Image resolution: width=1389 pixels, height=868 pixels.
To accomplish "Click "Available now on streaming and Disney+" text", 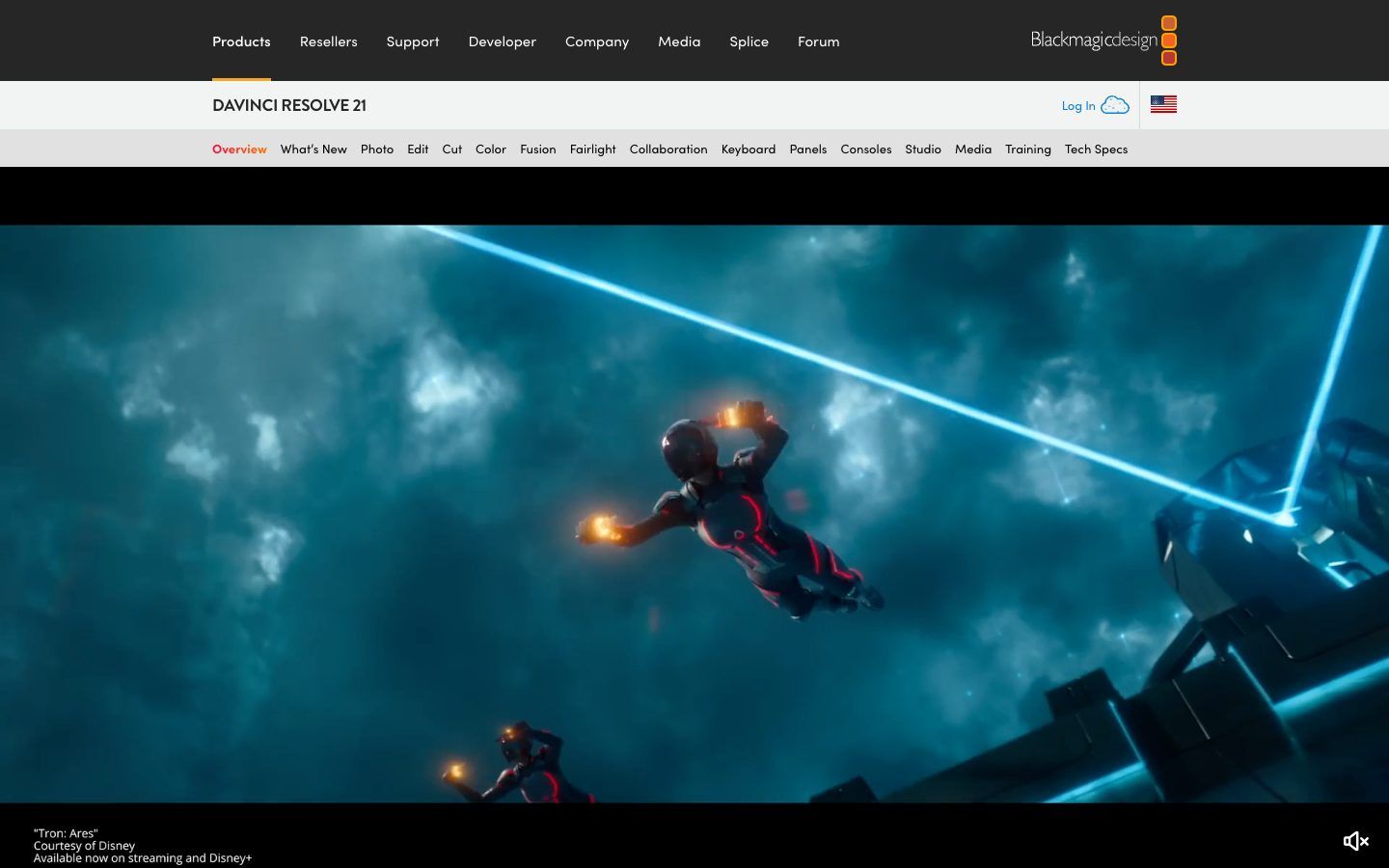I will 143,858.
